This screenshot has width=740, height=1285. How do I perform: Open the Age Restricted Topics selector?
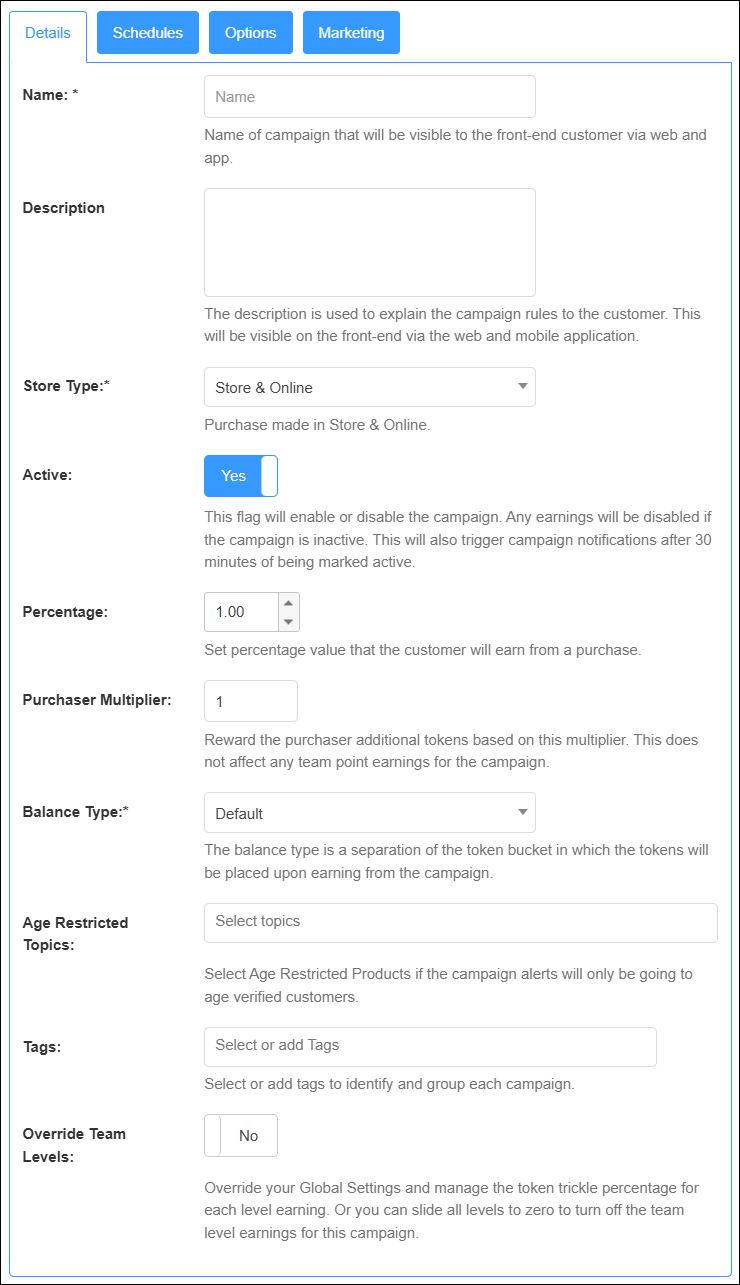coord(460,922)
